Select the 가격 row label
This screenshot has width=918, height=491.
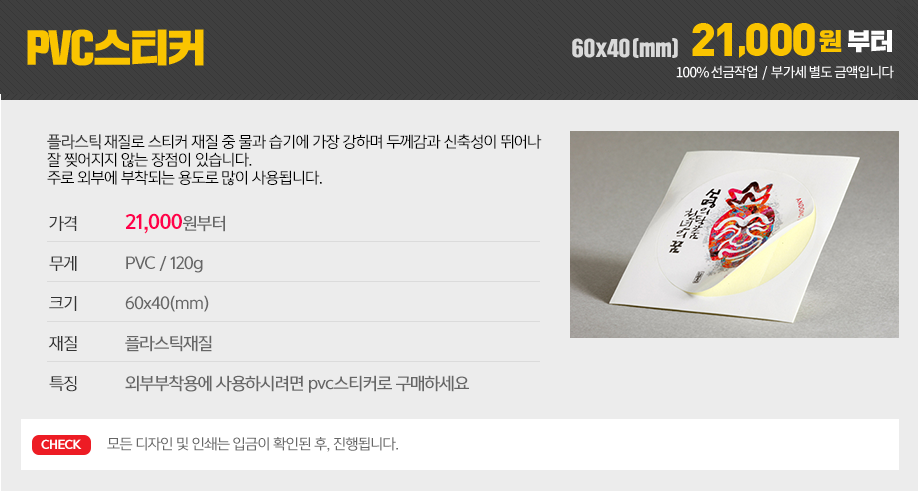pos(63,223)
